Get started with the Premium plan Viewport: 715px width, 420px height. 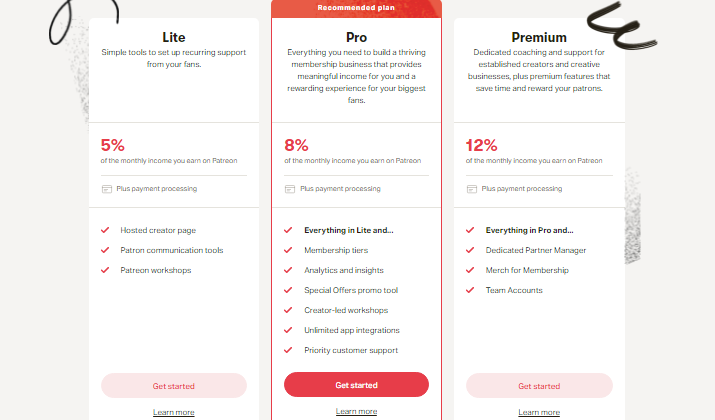pos(539,386)
